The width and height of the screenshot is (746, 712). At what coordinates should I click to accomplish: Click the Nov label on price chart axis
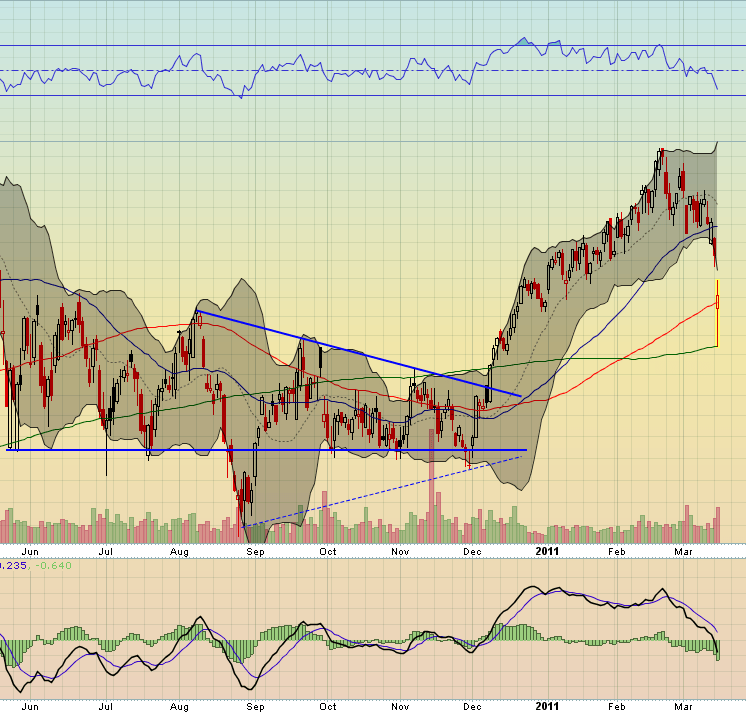[400, 552]
